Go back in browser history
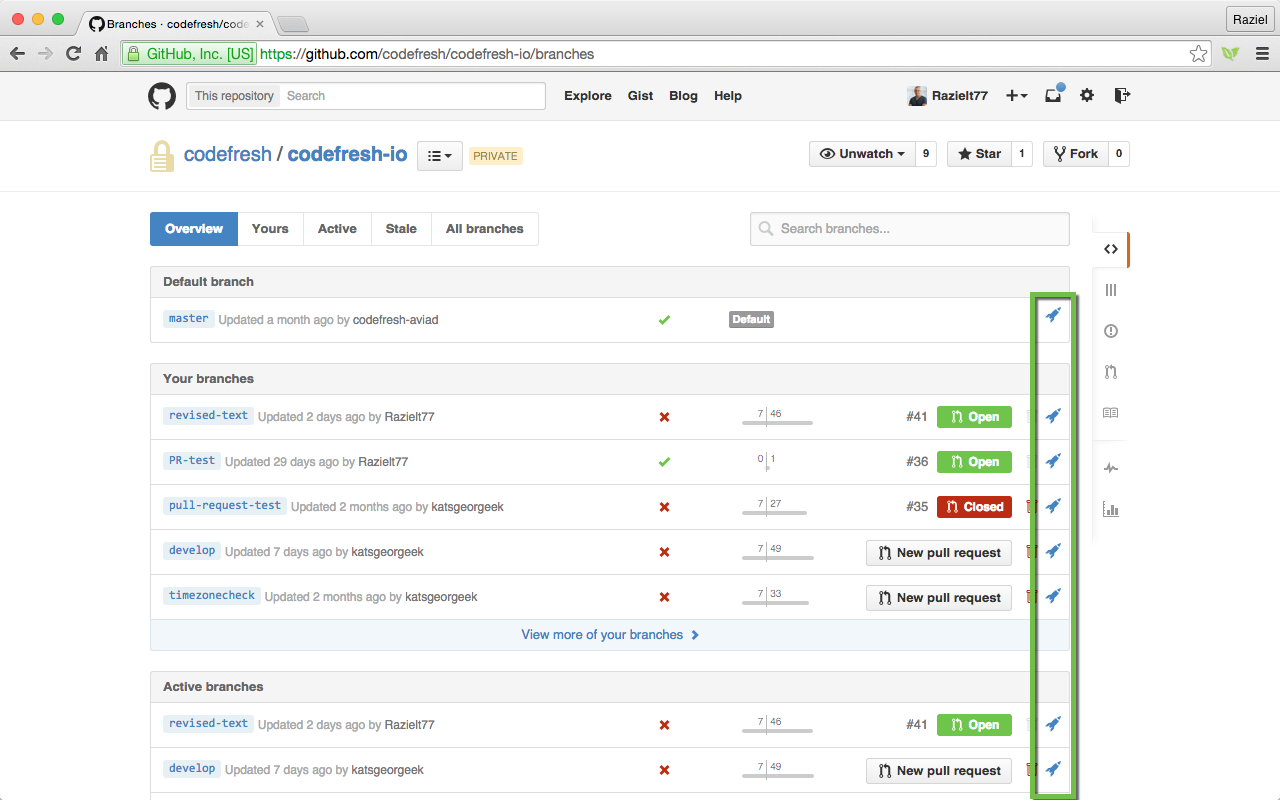 pyautogui.click(x=18, y=54)
